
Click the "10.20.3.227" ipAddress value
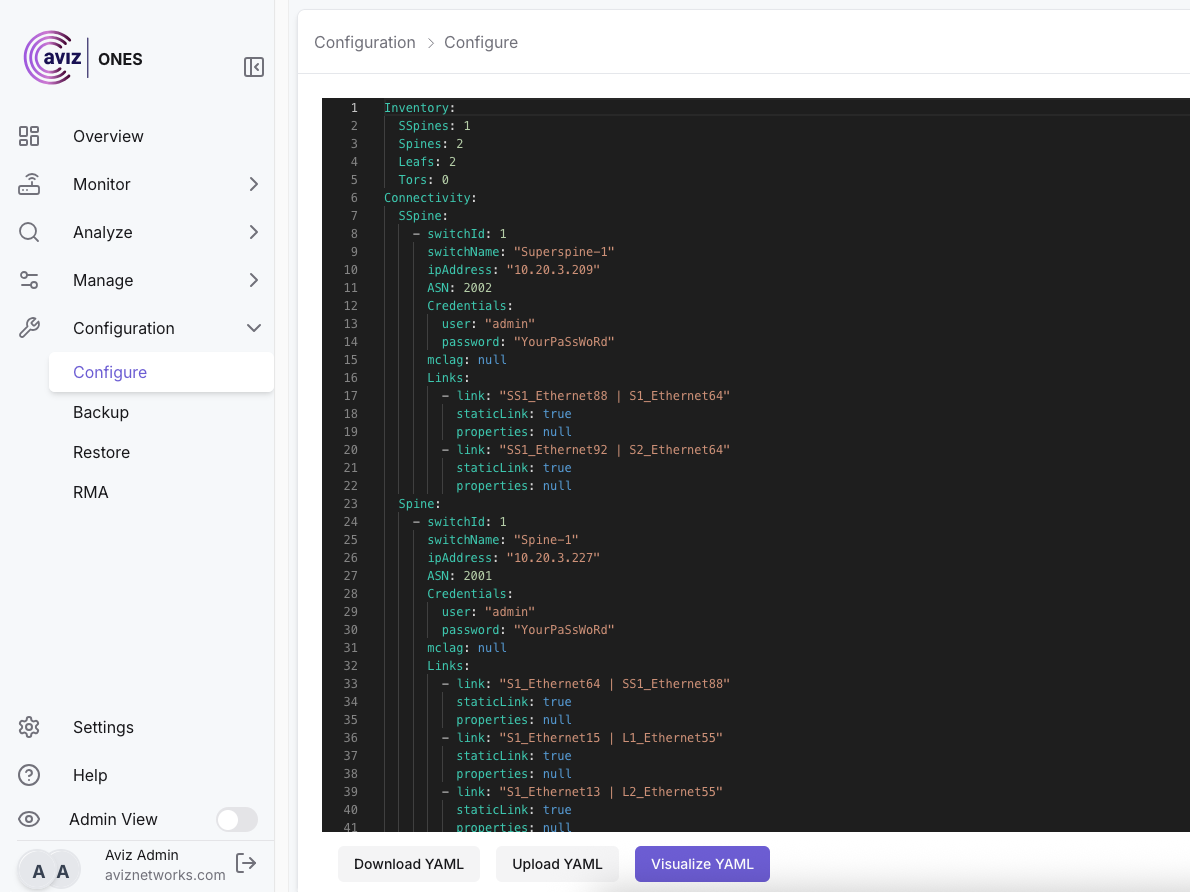(x=553, y=557)
